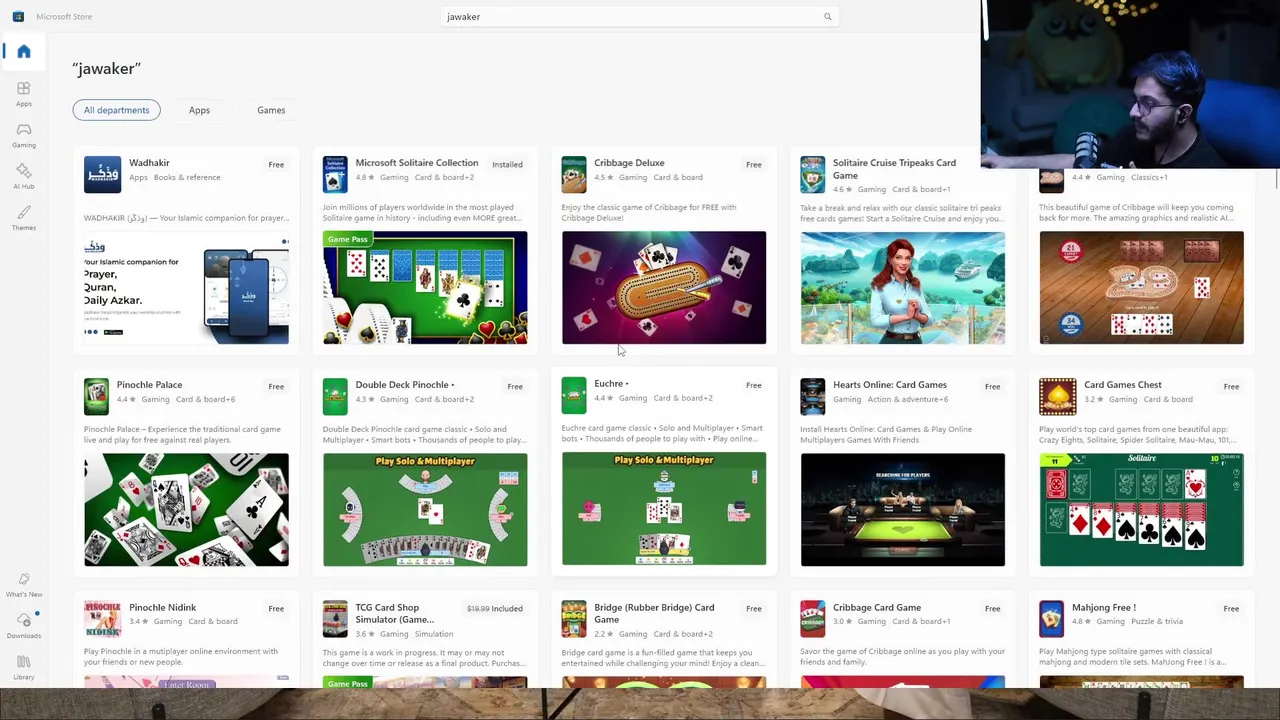Open Library in sidebar
The image size is (1280, 720).
tap(24, 667)
